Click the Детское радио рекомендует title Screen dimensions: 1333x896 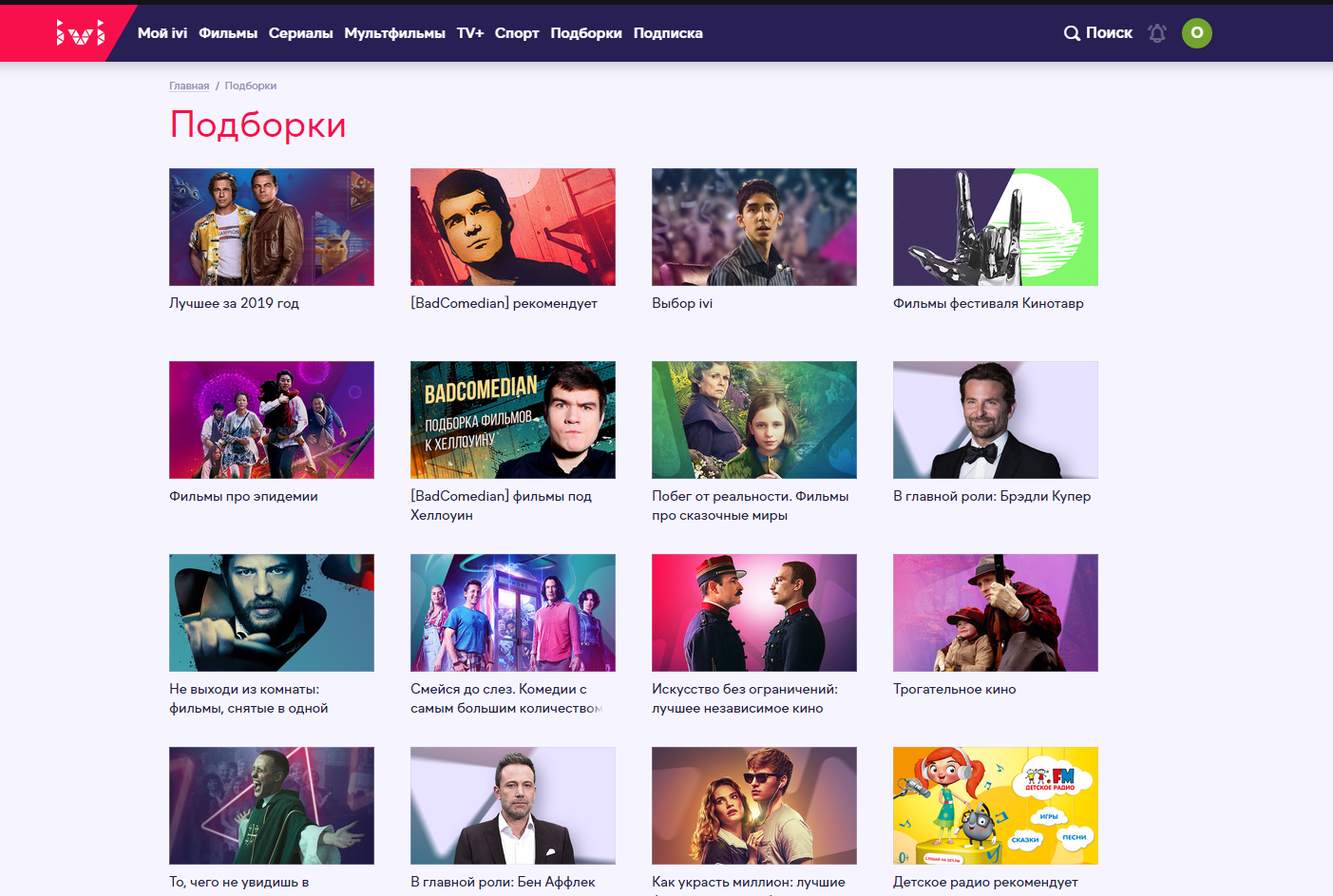pos(985,882)
